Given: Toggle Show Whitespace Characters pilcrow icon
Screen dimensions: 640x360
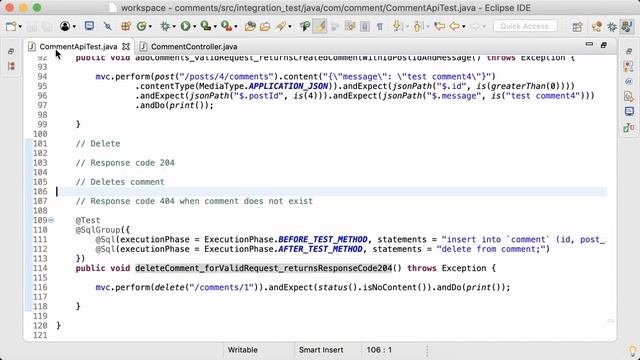Looking at the screenshot, I should point(380,27).
